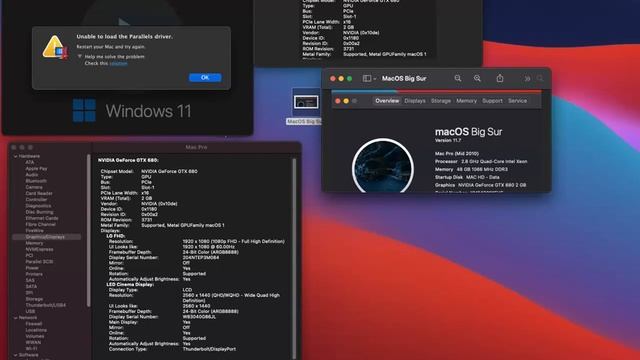Select SAS in the Hardware list
This screenshot has height=360, width=640.
tap(30, 280)
